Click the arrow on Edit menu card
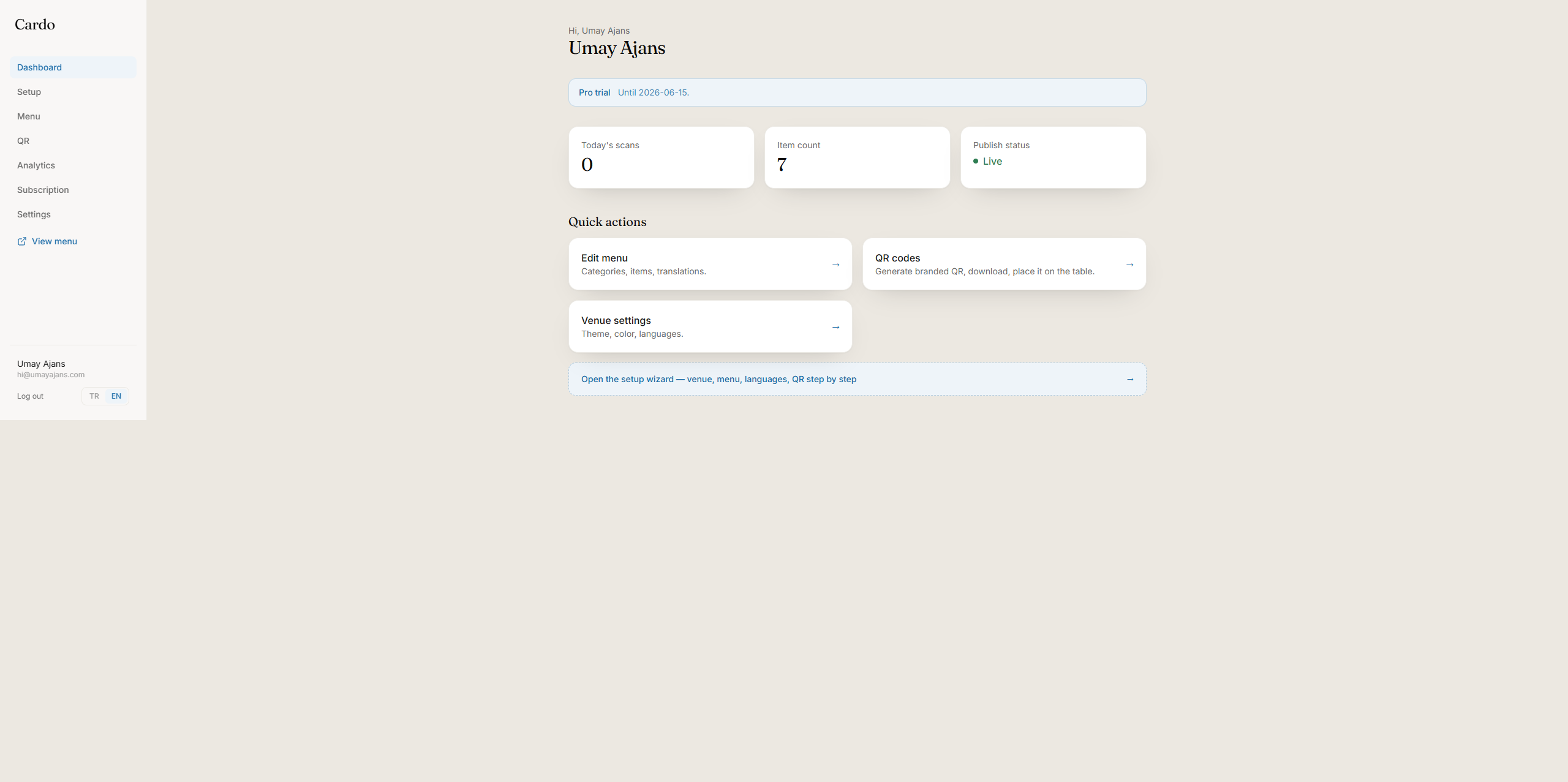The image size is (1568, 782). pyautogui.click(x=835, y=265)
